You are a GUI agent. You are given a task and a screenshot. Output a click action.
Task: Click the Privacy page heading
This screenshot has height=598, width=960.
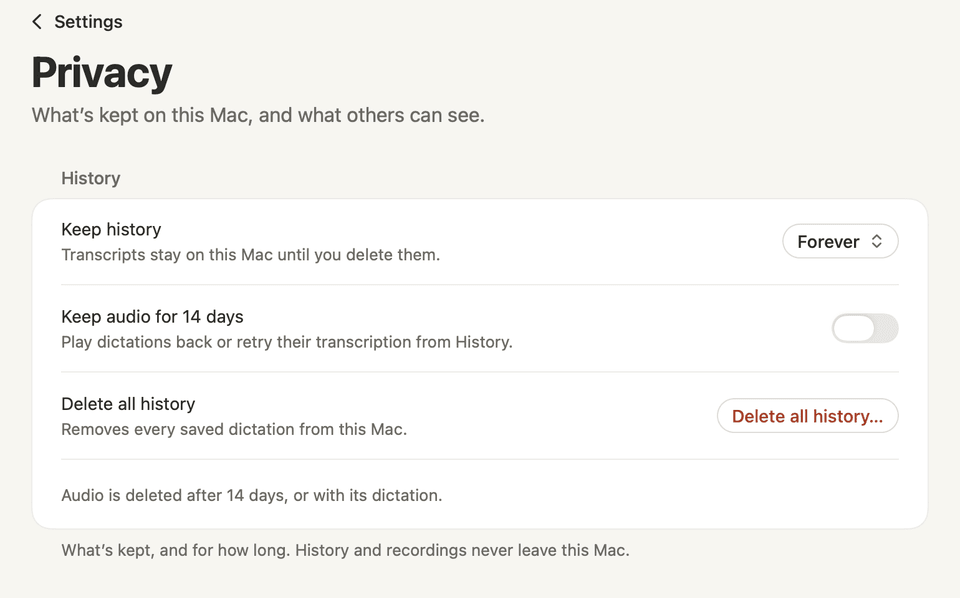[x=102, y=73]
